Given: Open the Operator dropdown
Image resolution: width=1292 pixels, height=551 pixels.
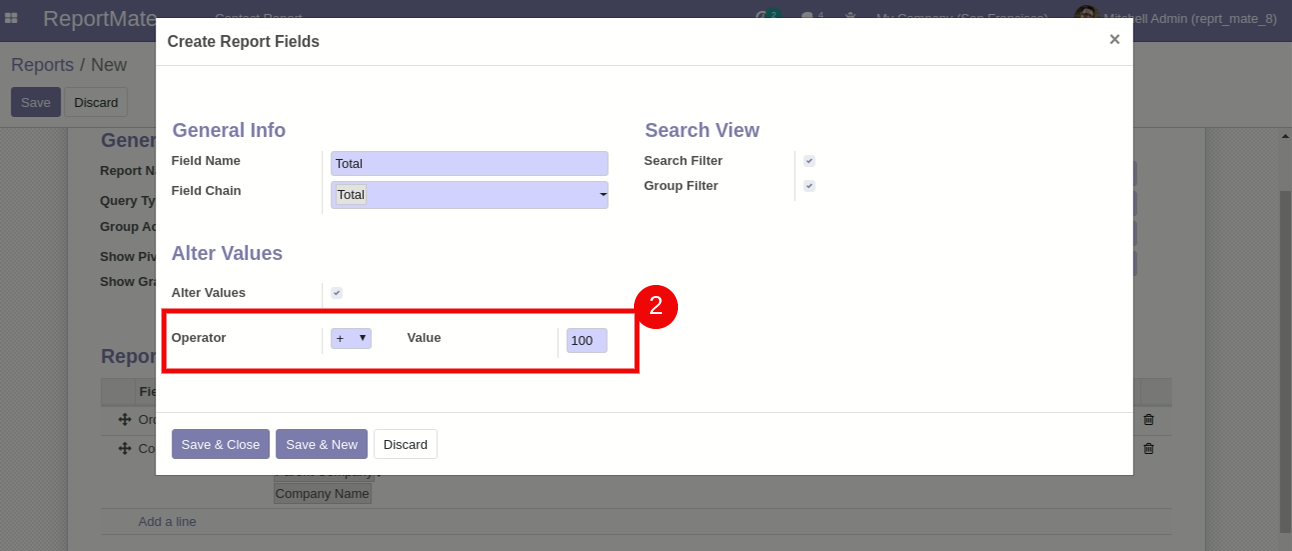Looking at the screenshot, I should [x=351, y=339].
